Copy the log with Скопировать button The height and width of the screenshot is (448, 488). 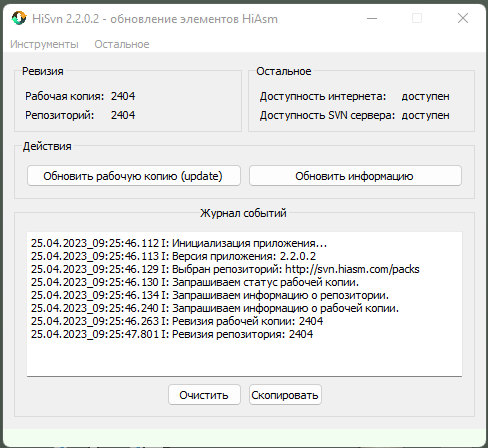(285, 395)
